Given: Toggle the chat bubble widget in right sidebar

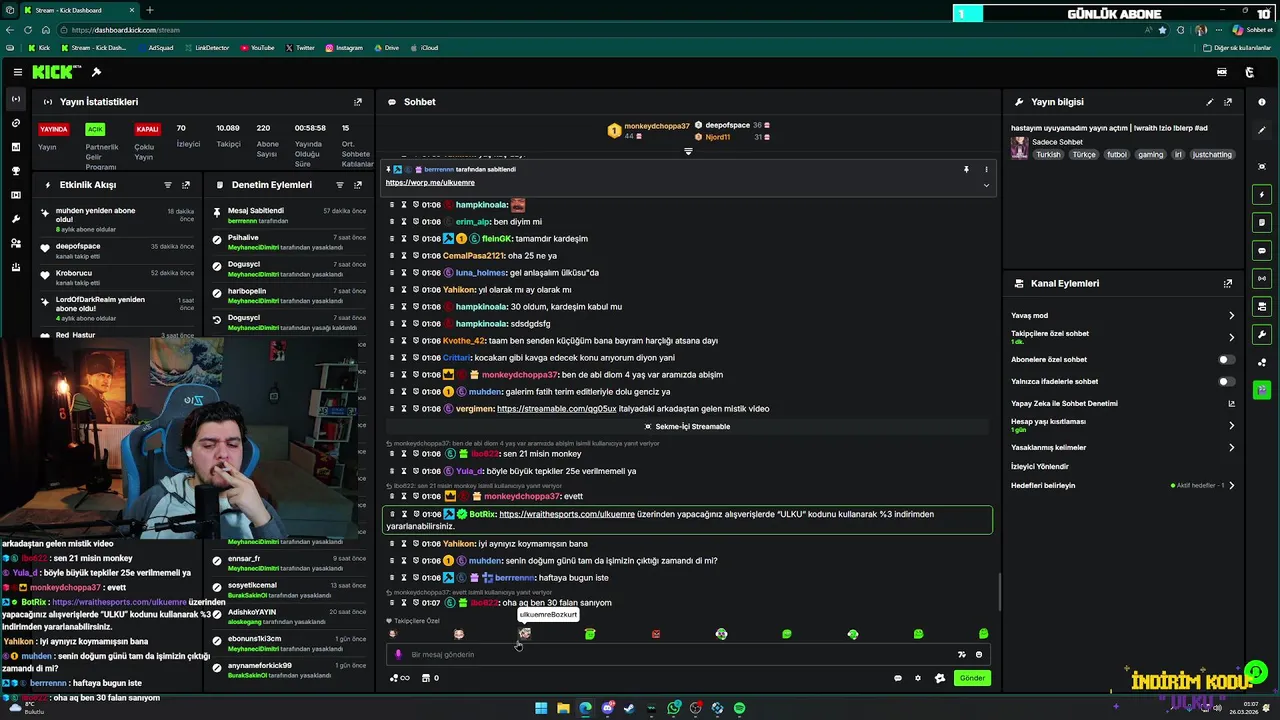Looking at the screenshot, I should click(x=1262, y=251).
